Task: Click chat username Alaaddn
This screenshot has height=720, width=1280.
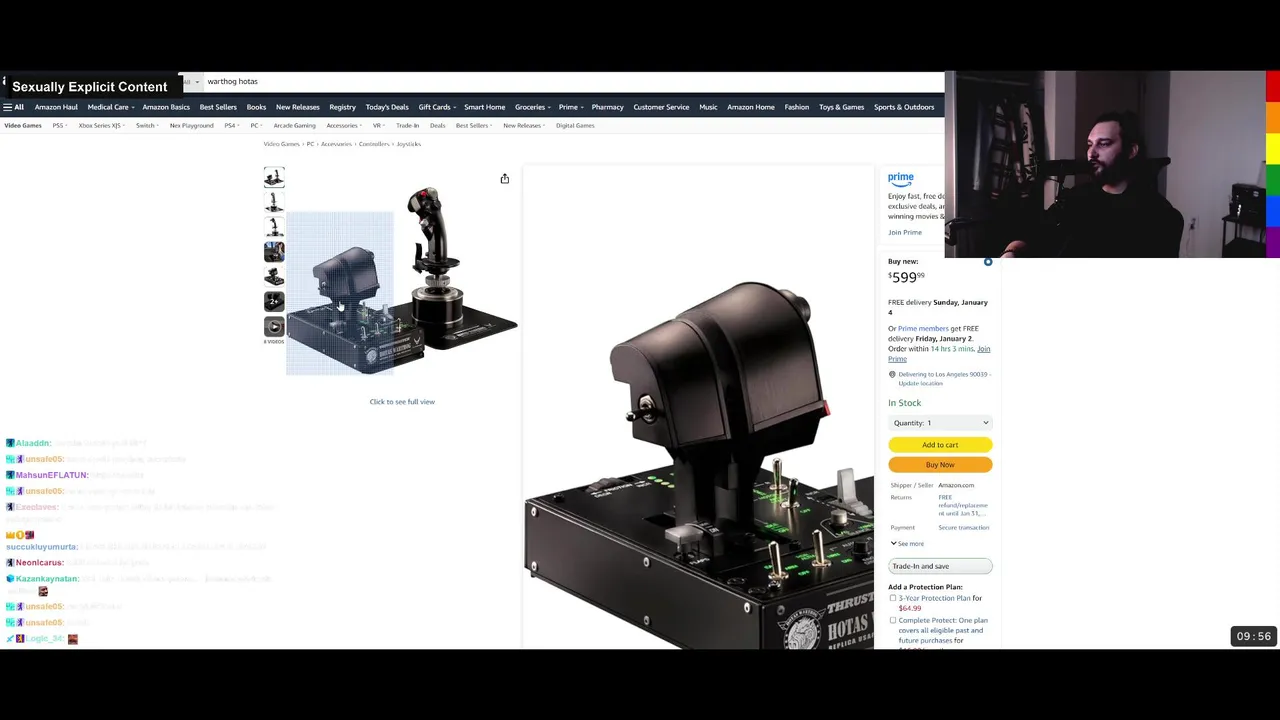Action: click(x=33, y=443)
